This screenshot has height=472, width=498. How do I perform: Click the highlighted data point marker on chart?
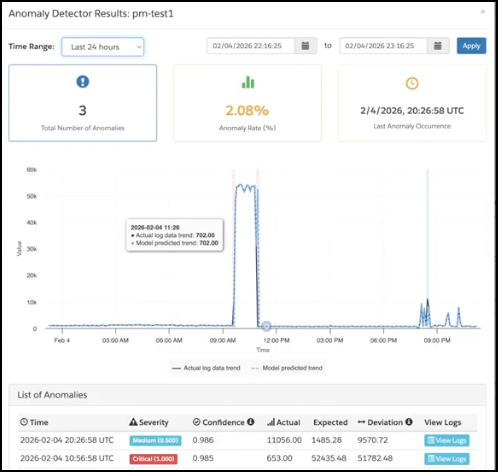(x=266, y=326)
